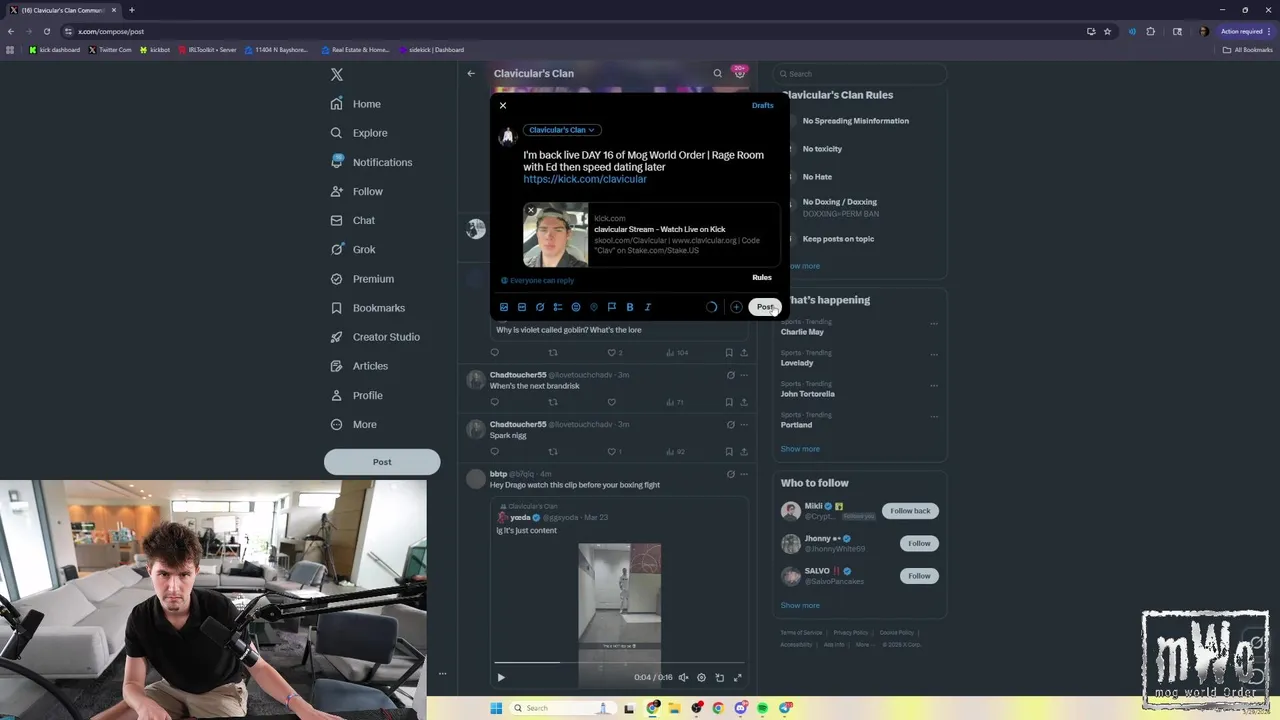
Task: Open Rules link in composer
Action: 762,277
